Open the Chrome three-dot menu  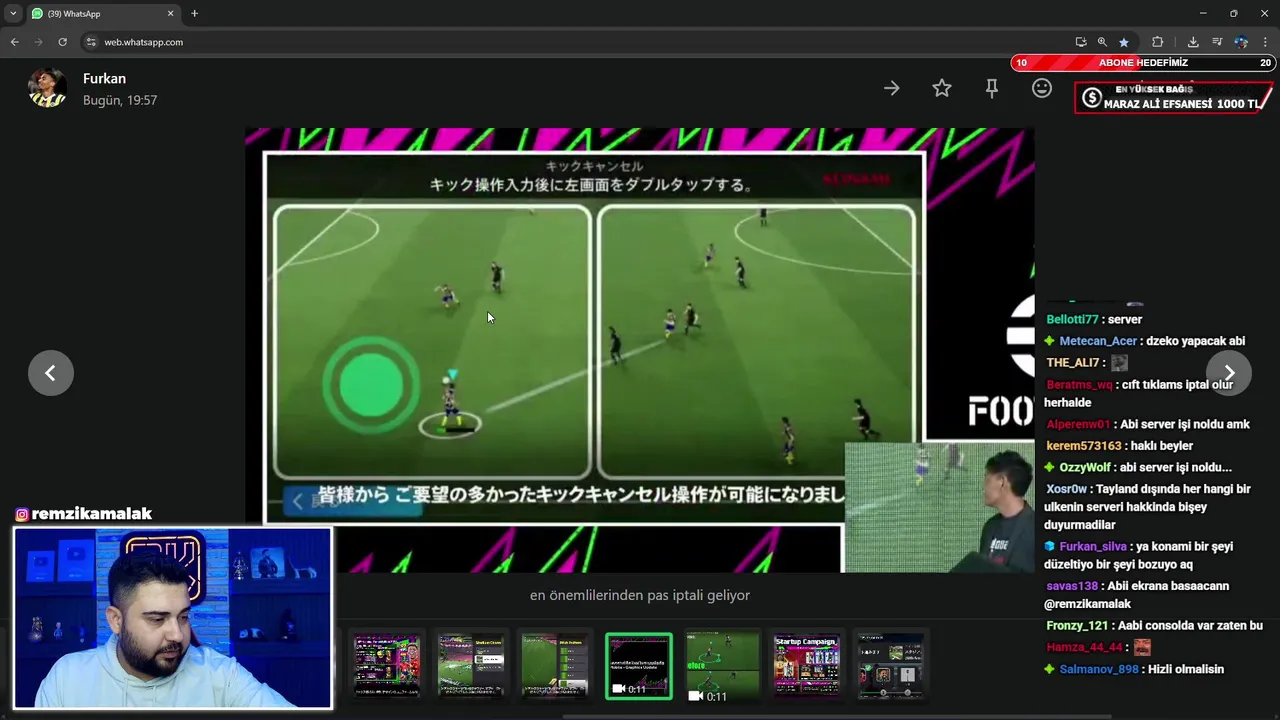pos(1265,42)
